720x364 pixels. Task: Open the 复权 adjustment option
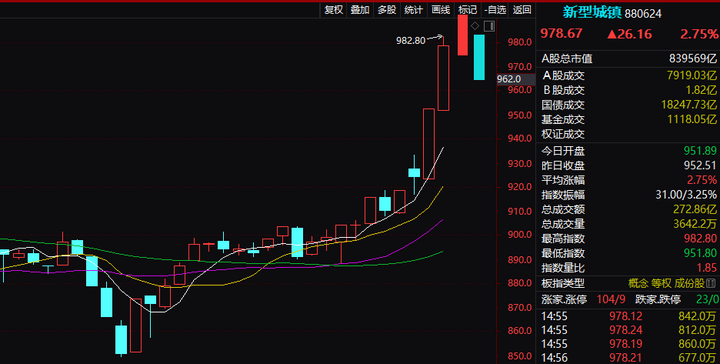pyautogui.click(x=333, y=10)
